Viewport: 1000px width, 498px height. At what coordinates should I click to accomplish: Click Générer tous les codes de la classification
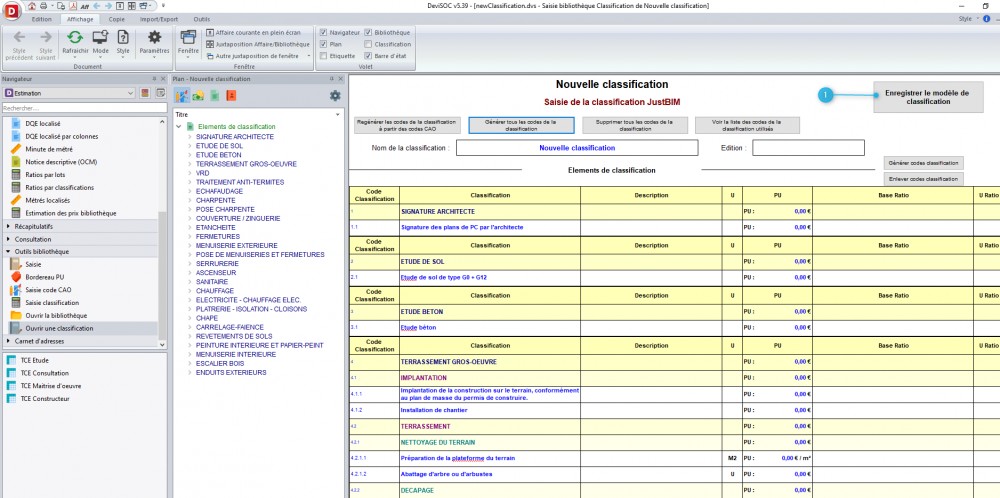tap(521, 125)
